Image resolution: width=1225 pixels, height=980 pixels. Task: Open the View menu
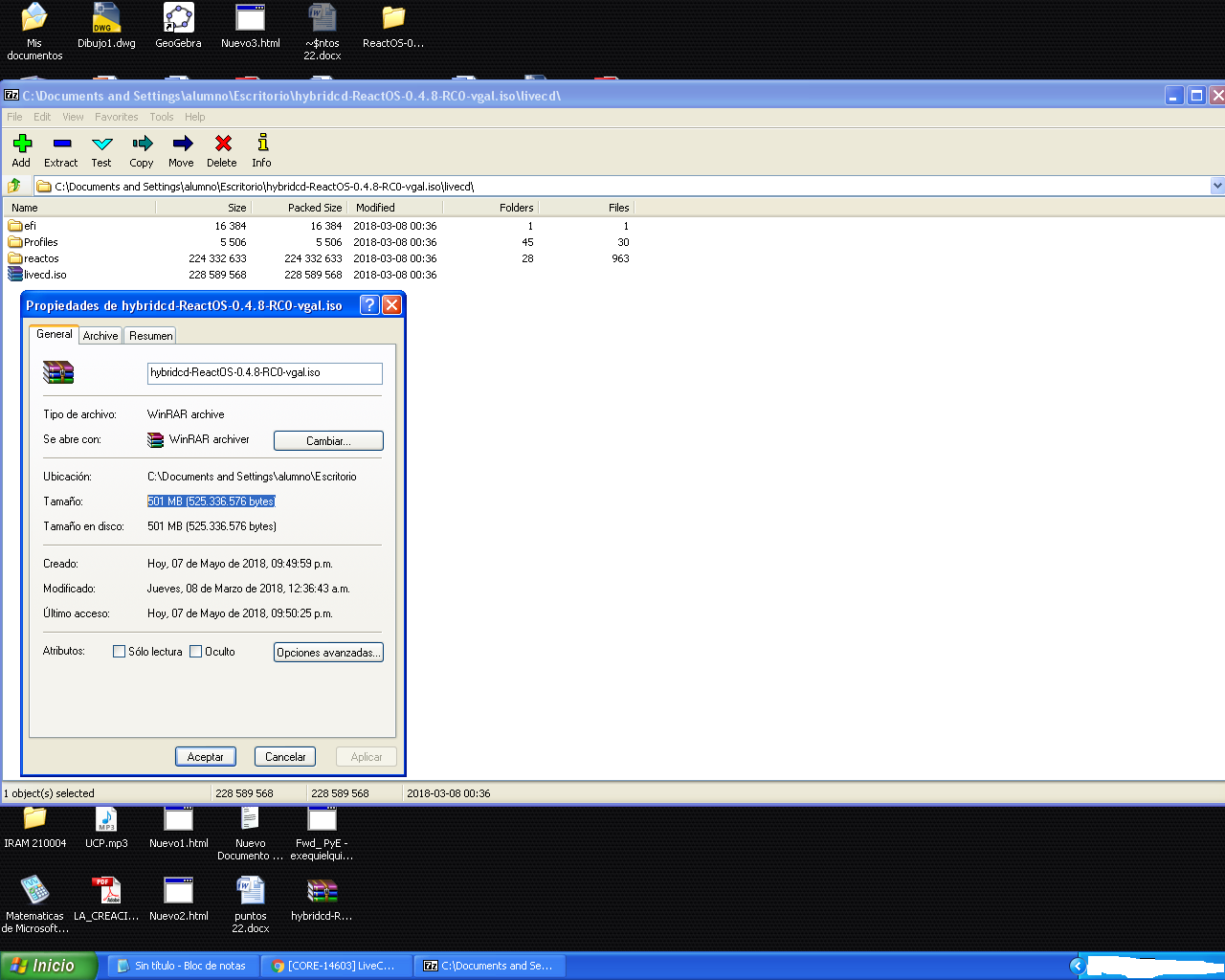[73, 117]
